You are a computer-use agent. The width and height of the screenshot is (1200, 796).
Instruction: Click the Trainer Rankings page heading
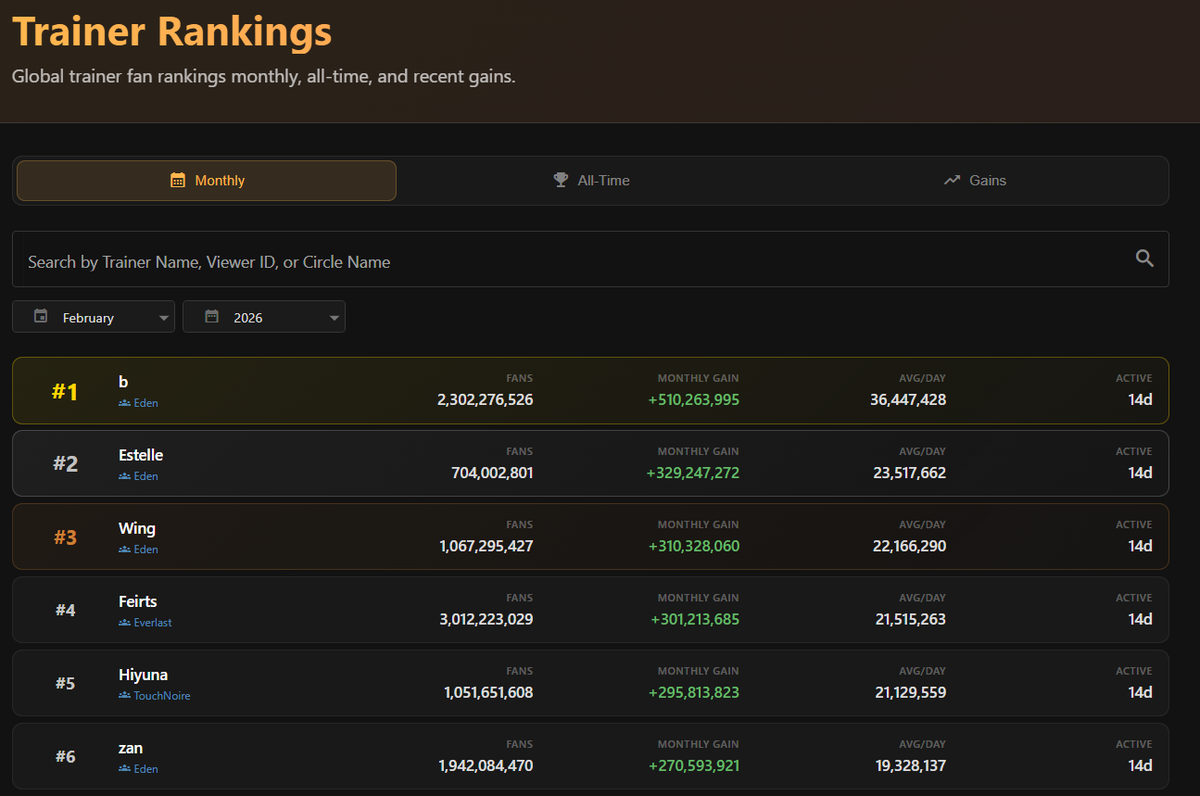click(172, 31)
